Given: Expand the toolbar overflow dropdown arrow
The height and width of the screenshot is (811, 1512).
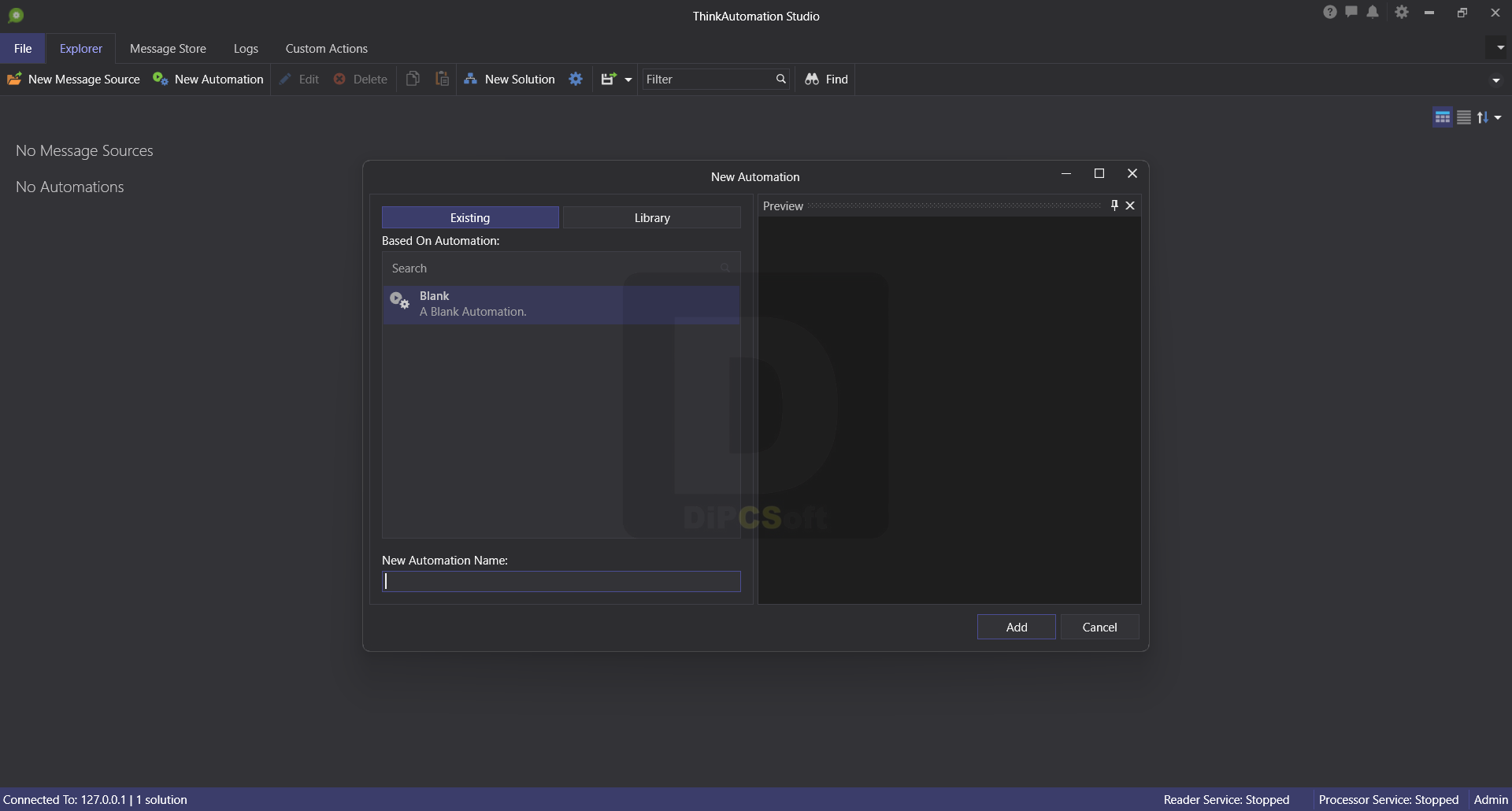Looking at the screenshot, I should 1495,80.
